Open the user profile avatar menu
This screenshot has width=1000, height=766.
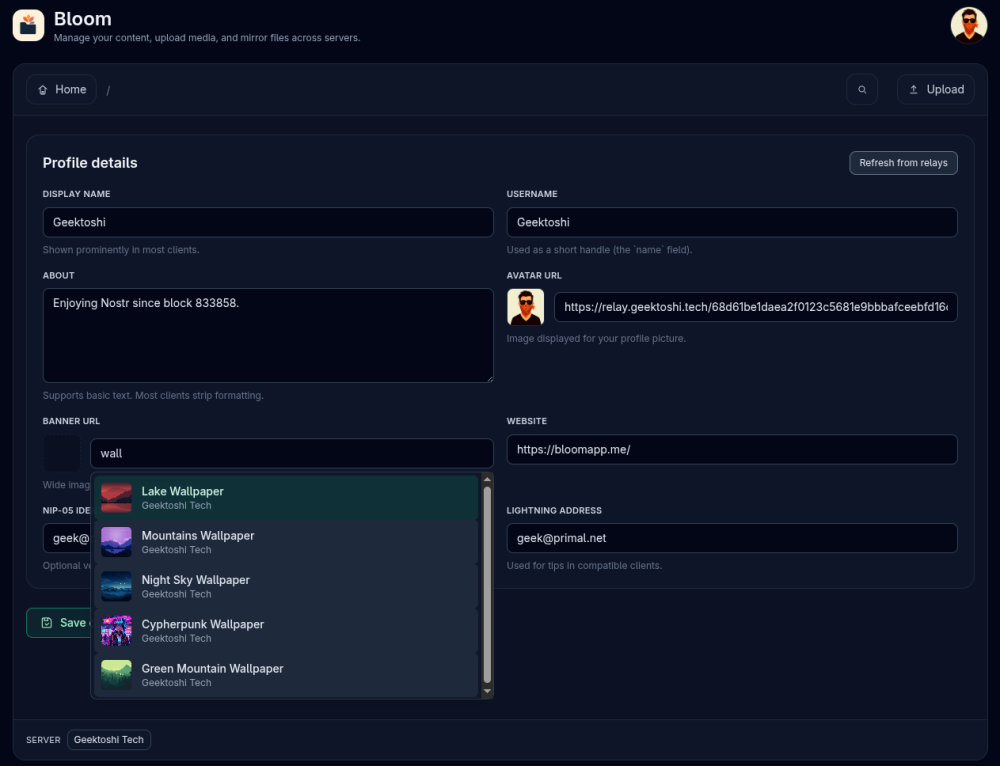(x=969, y=26)
